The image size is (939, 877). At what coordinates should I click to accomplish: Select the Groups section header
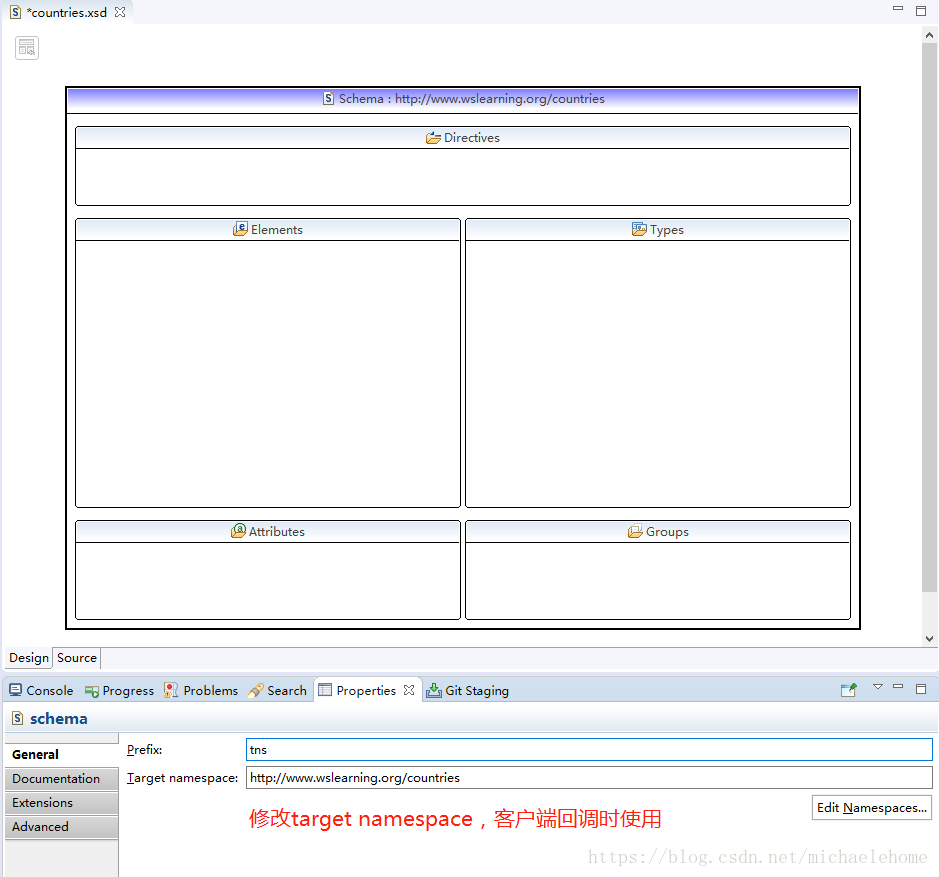pyautogui.click(x=658, y=532)
